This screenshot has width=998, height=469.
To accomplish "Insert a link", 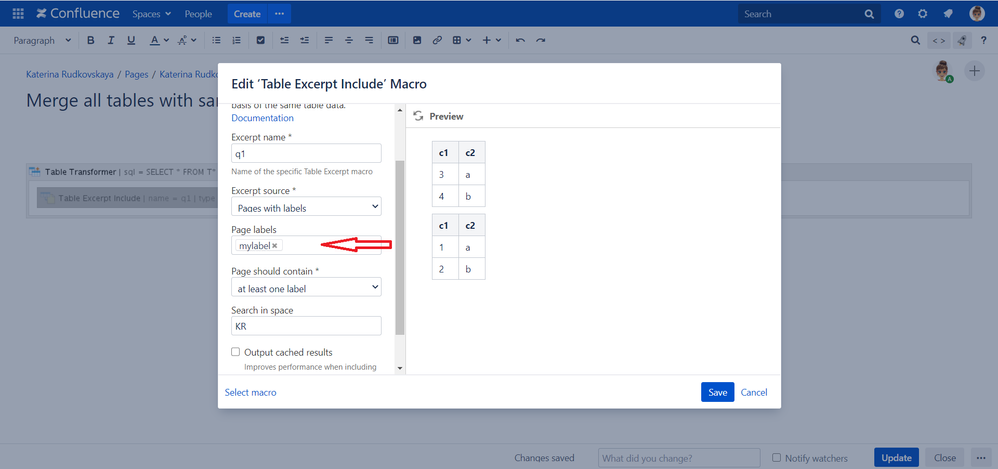I will tap(437, 40).
